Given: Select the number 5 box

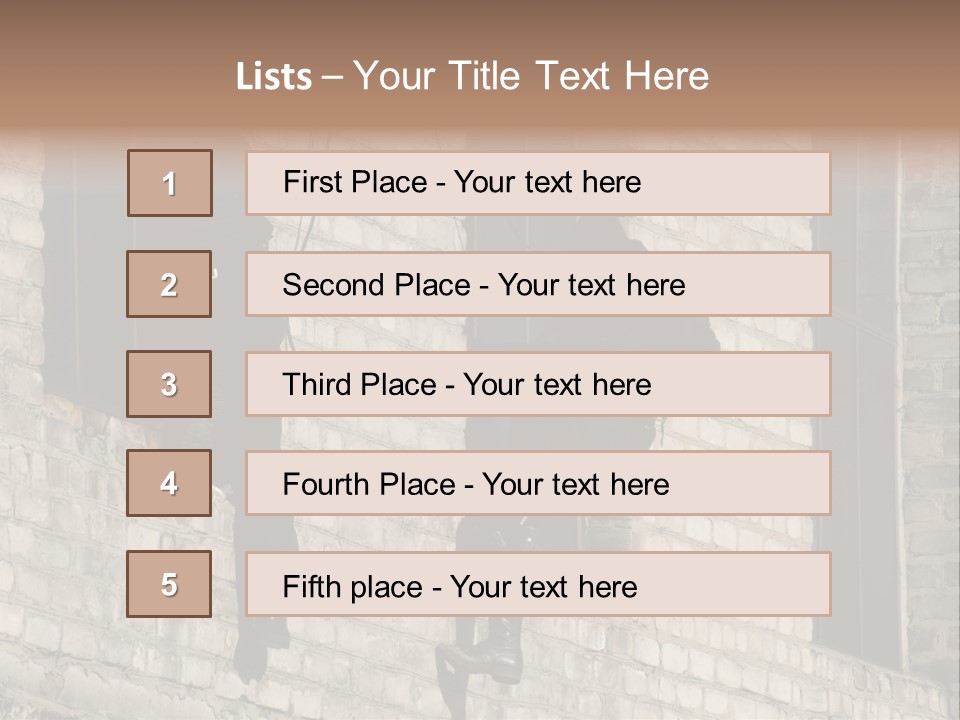Looking at the screenshot, I should pyautogui.click(x=169, y=584).
